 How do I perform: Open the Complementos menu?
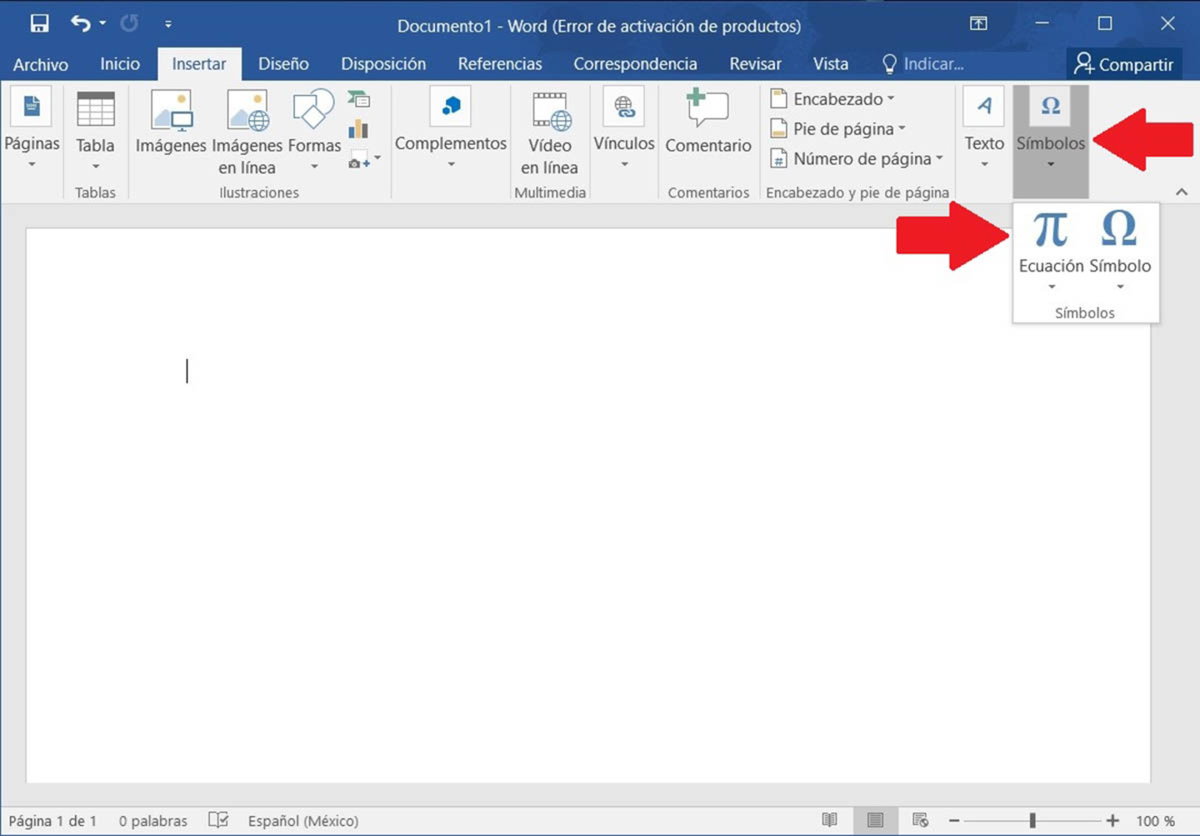[x=451, y=129]
